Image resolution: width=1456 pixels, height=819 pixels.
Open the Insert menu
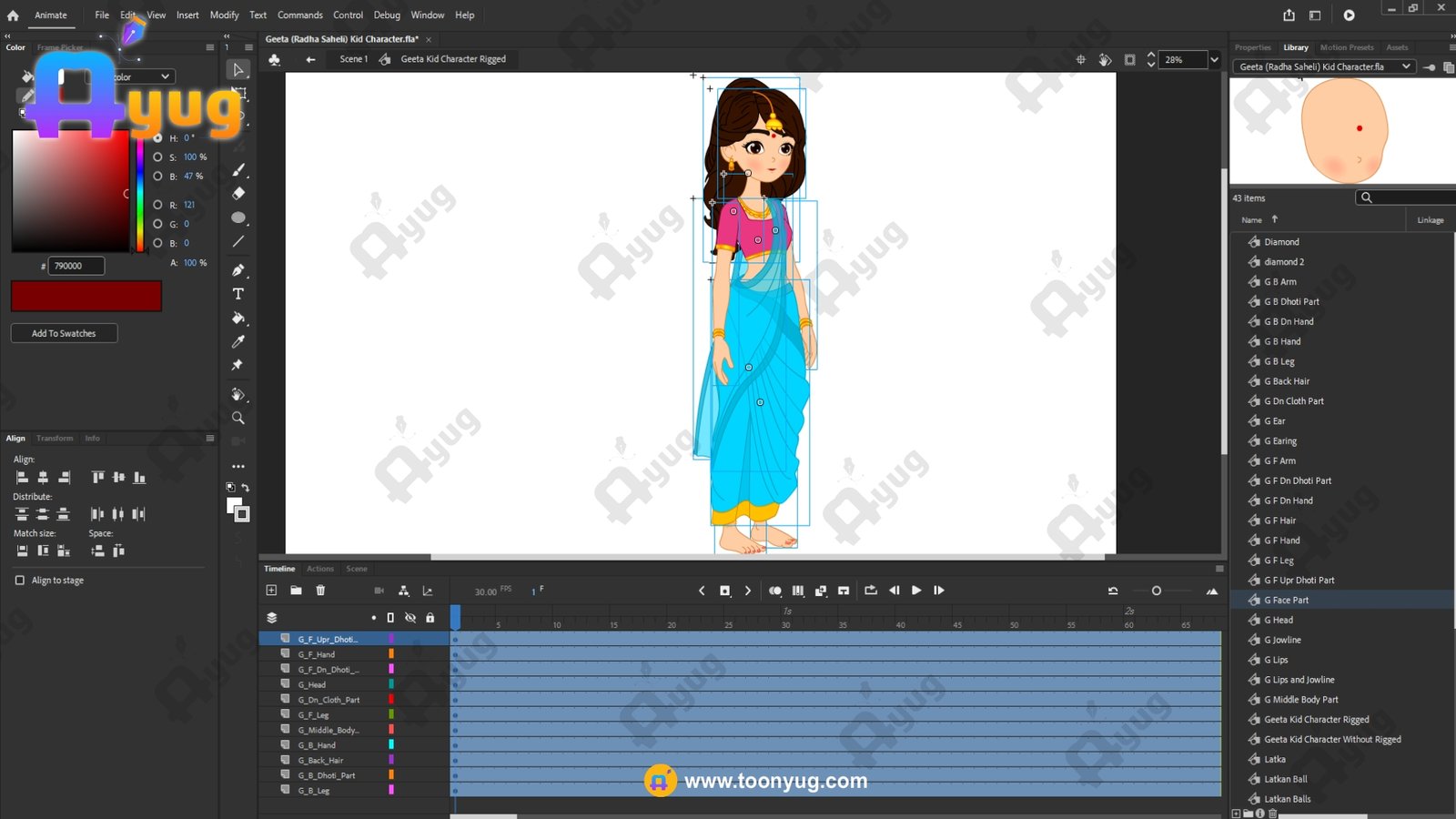click(187, 15)
